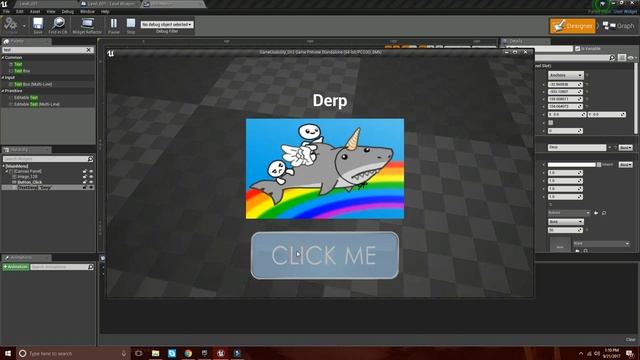640x360 pixels.
Task: Toggle visibility of TextBlock Derp row
Action: click(91, 187)
